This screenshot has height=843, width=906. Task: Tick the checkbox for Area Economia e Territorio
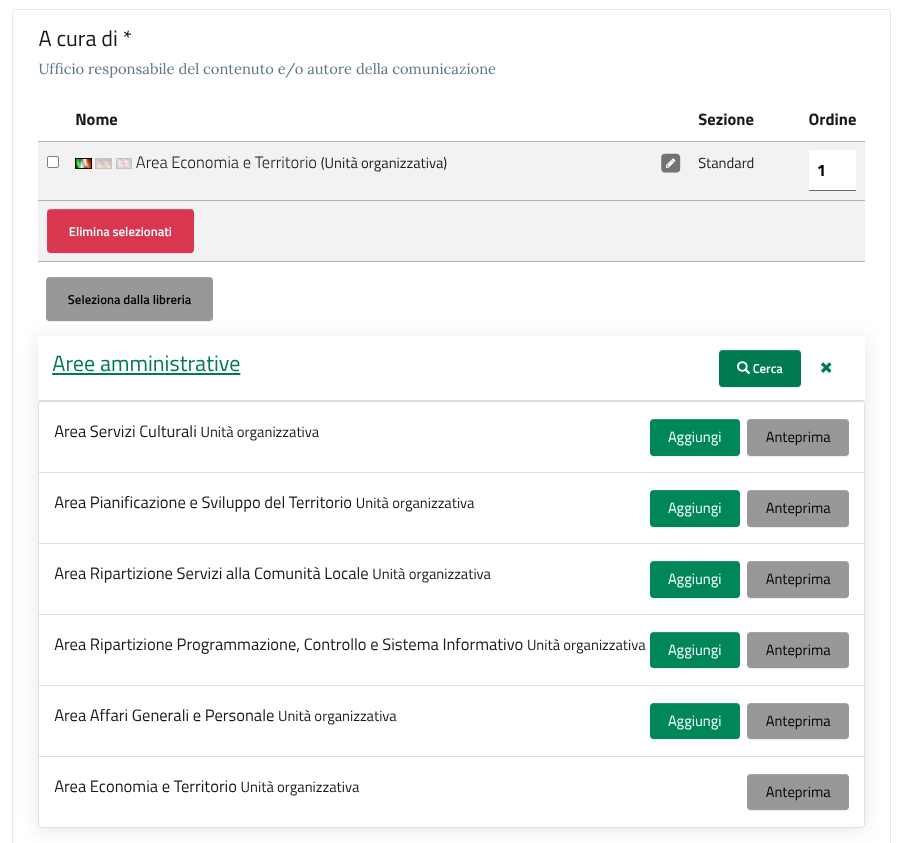point(53,162)
